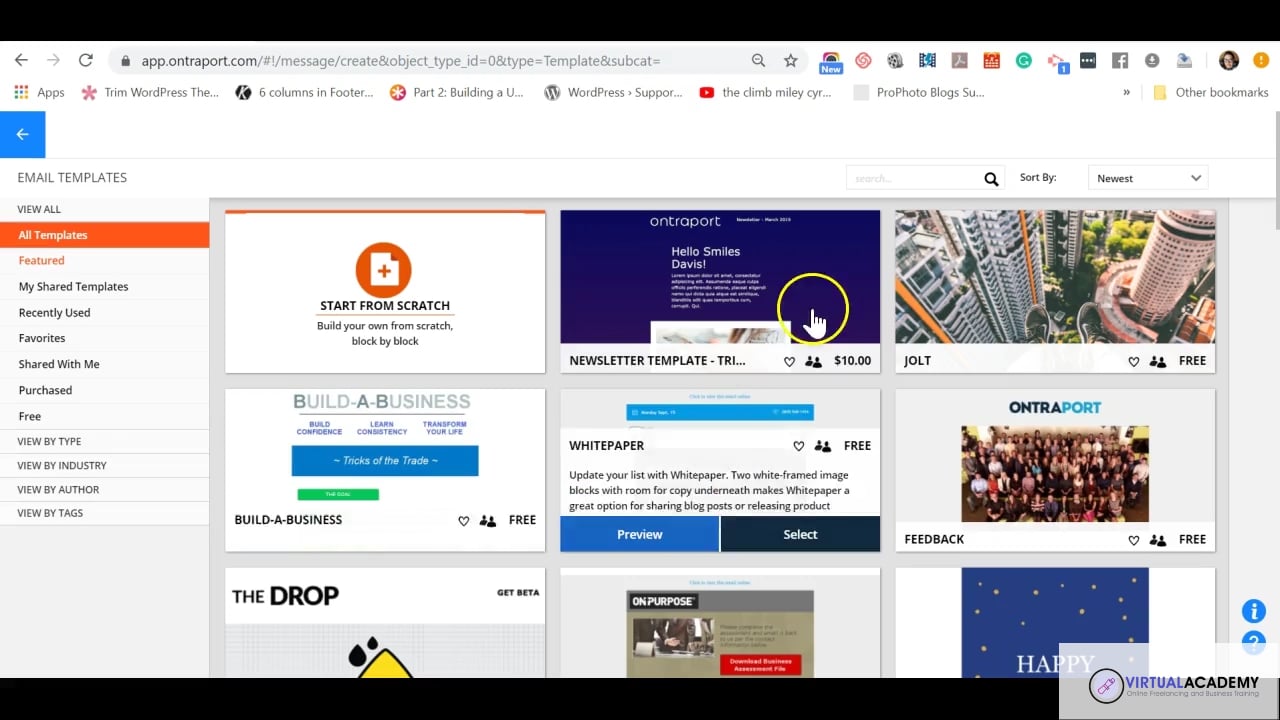1280x720 pixels.
Task: Go back with browser back arrow
Action: pos(21,60)
